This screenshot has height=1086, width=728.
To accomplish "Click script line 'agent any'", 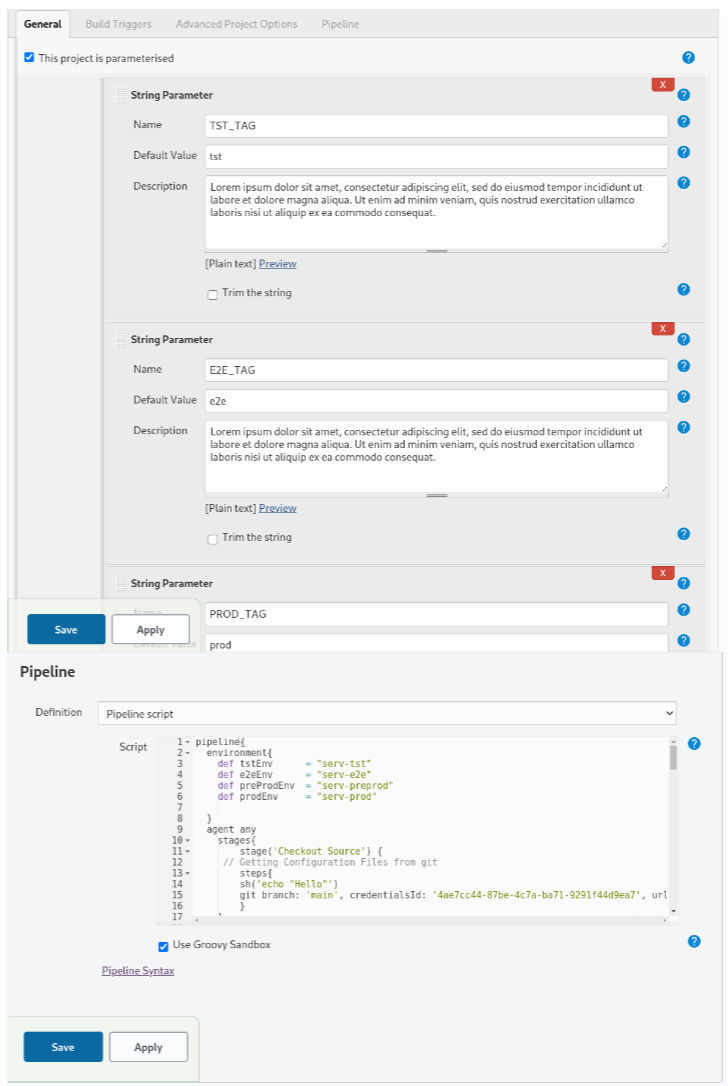I will (x=231, y=830).
